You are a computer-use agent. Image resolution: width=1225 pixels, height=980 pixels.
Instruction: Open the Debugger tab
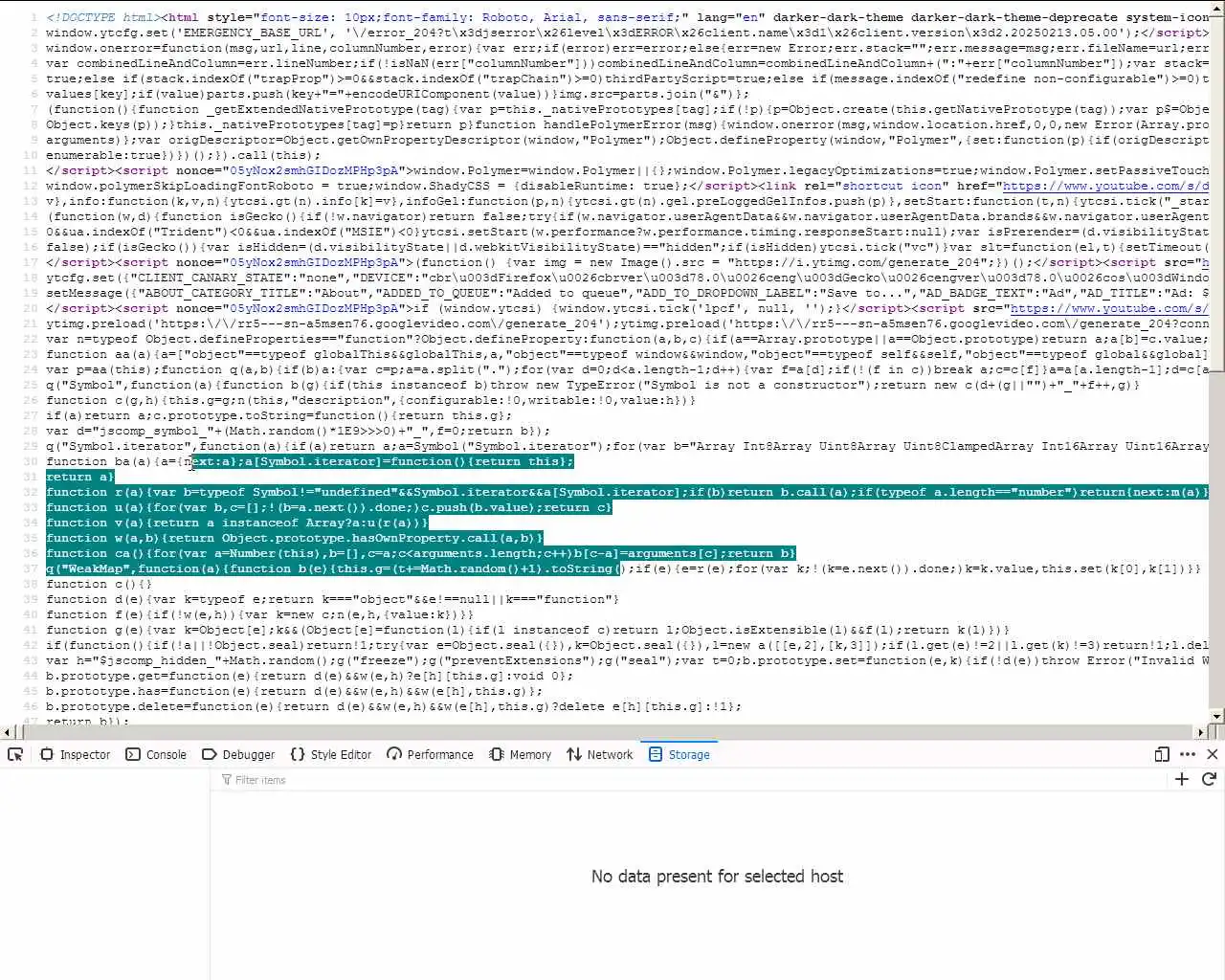(x=238, y=754)
